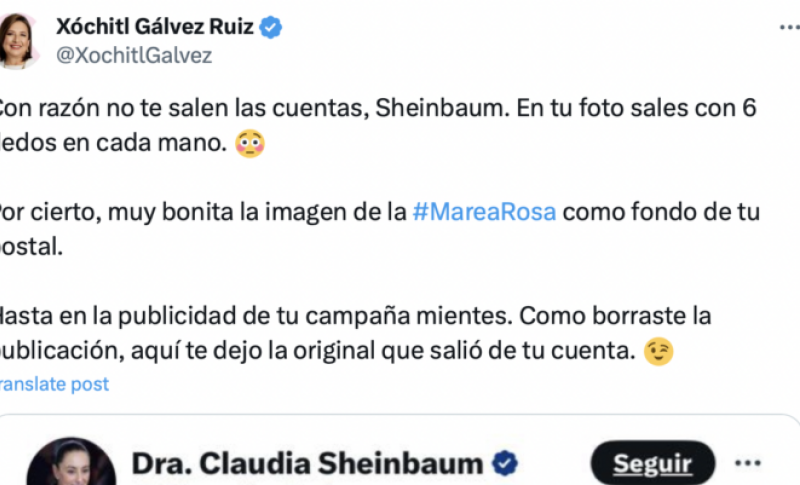800x485 pixels.
Task: Click the Dra. Claudia Sheinbaum name
Action: 307,464
